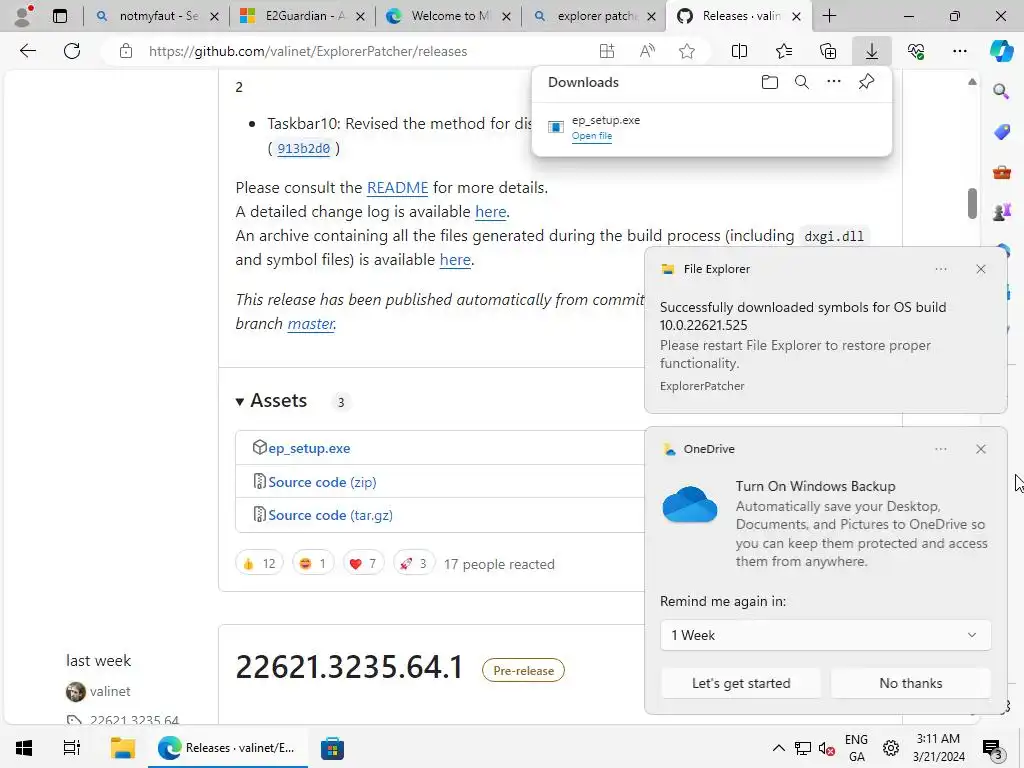
Task: Open sidebar Shopping tag icon
Action: point(1001,132)
